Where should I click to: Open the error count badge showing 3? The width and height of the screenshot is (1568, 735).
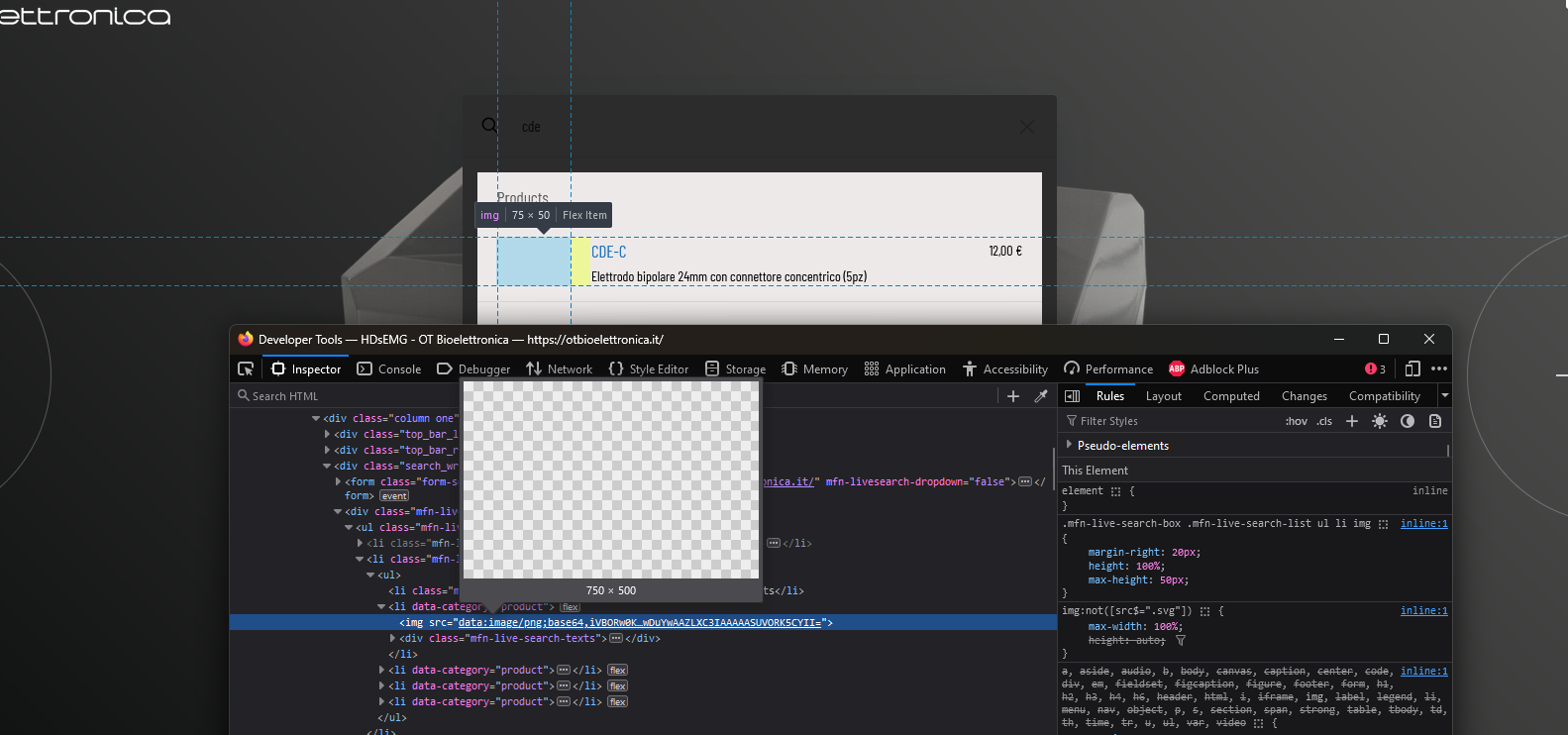1375,368
